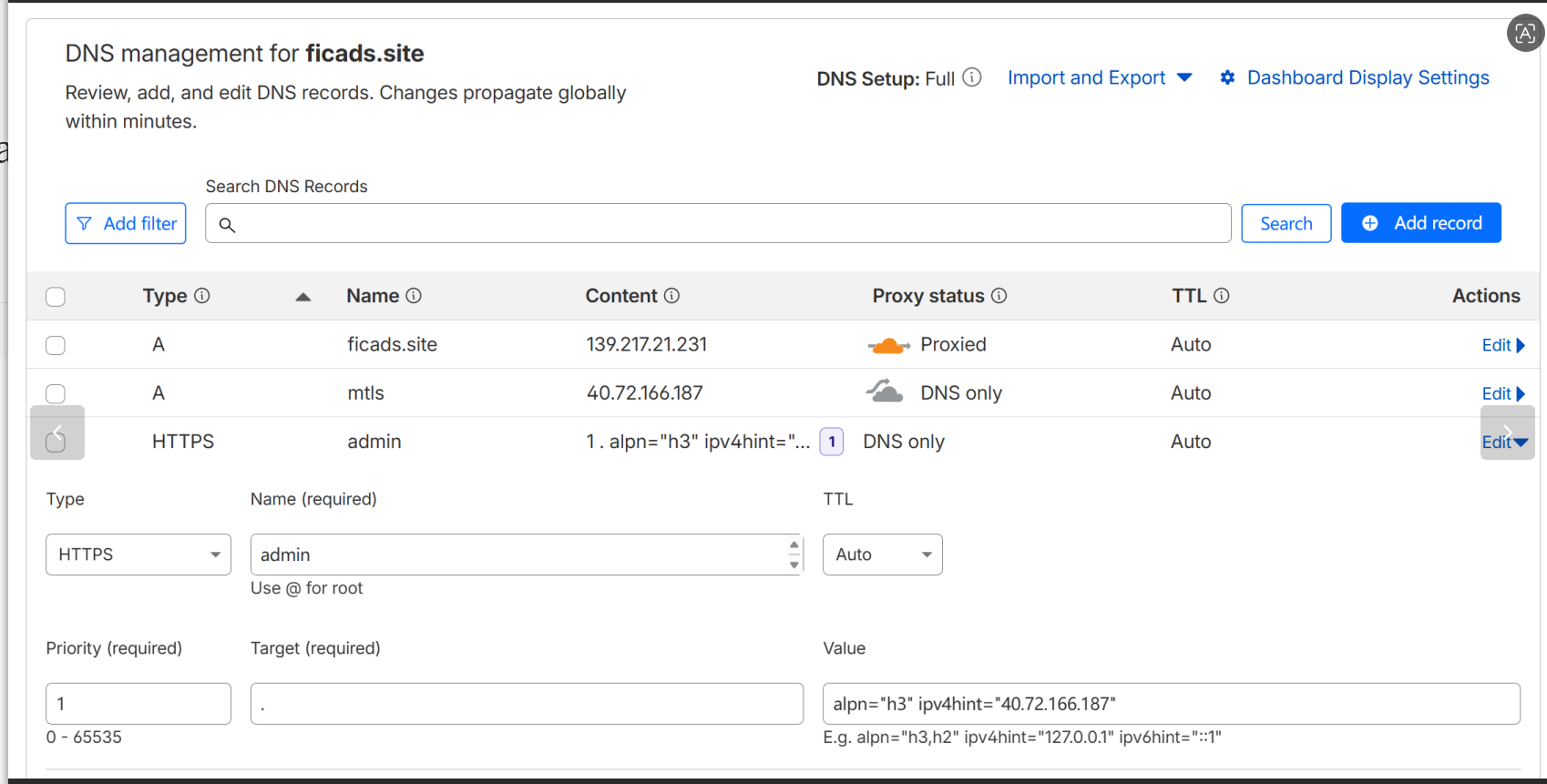Open the Import and Export dropdown

point(1100,78)
